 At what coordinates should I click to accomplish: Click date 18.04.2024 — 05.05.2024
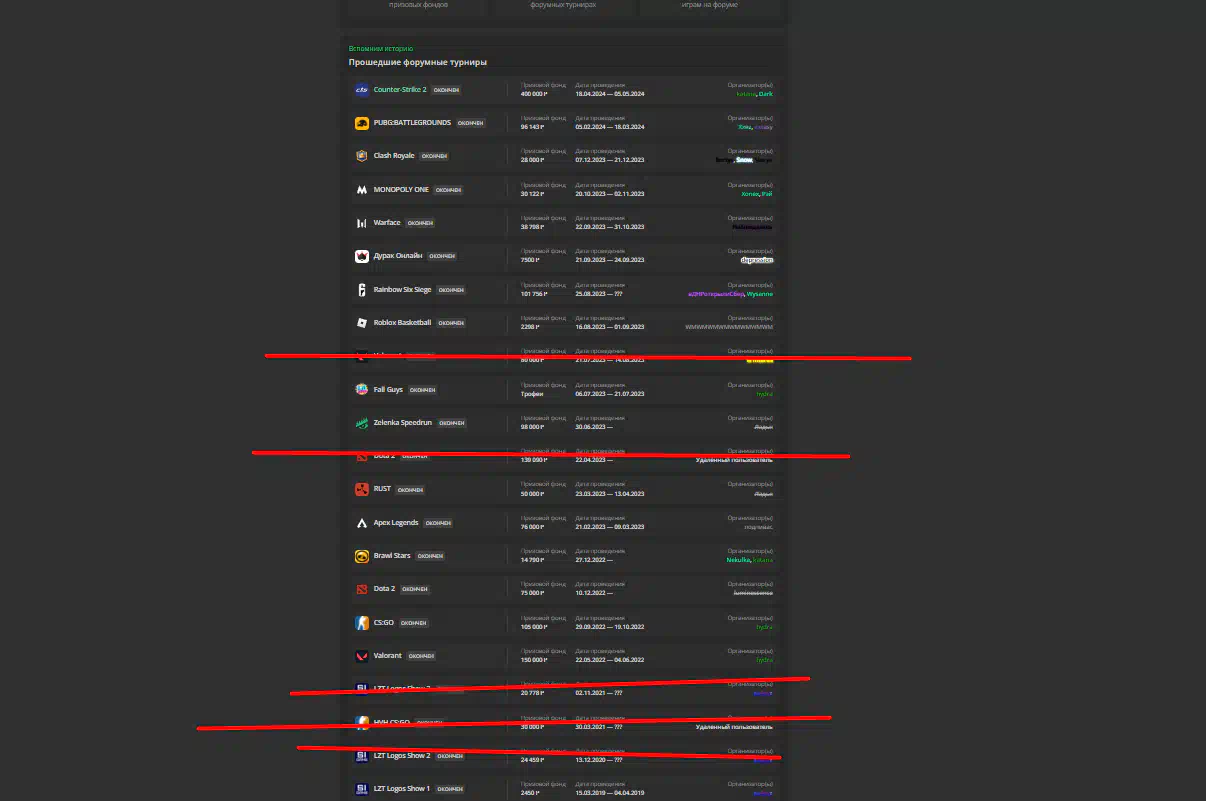[610, 94]
